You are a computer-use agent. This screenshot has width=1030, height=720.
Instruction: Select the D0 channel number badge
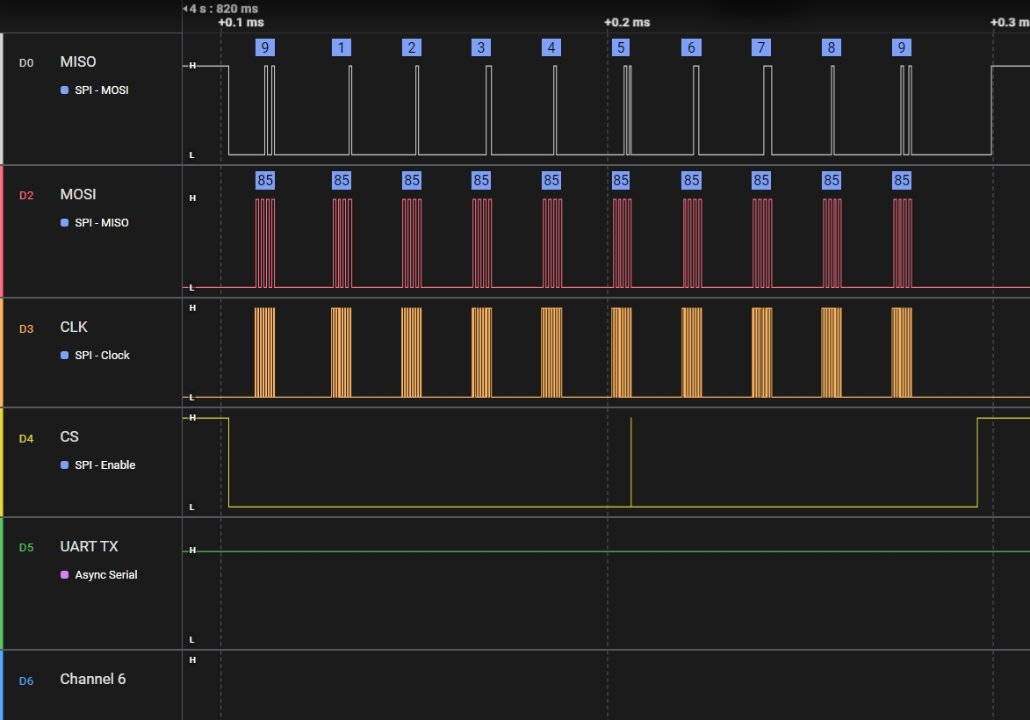click(x=26, y=63)
